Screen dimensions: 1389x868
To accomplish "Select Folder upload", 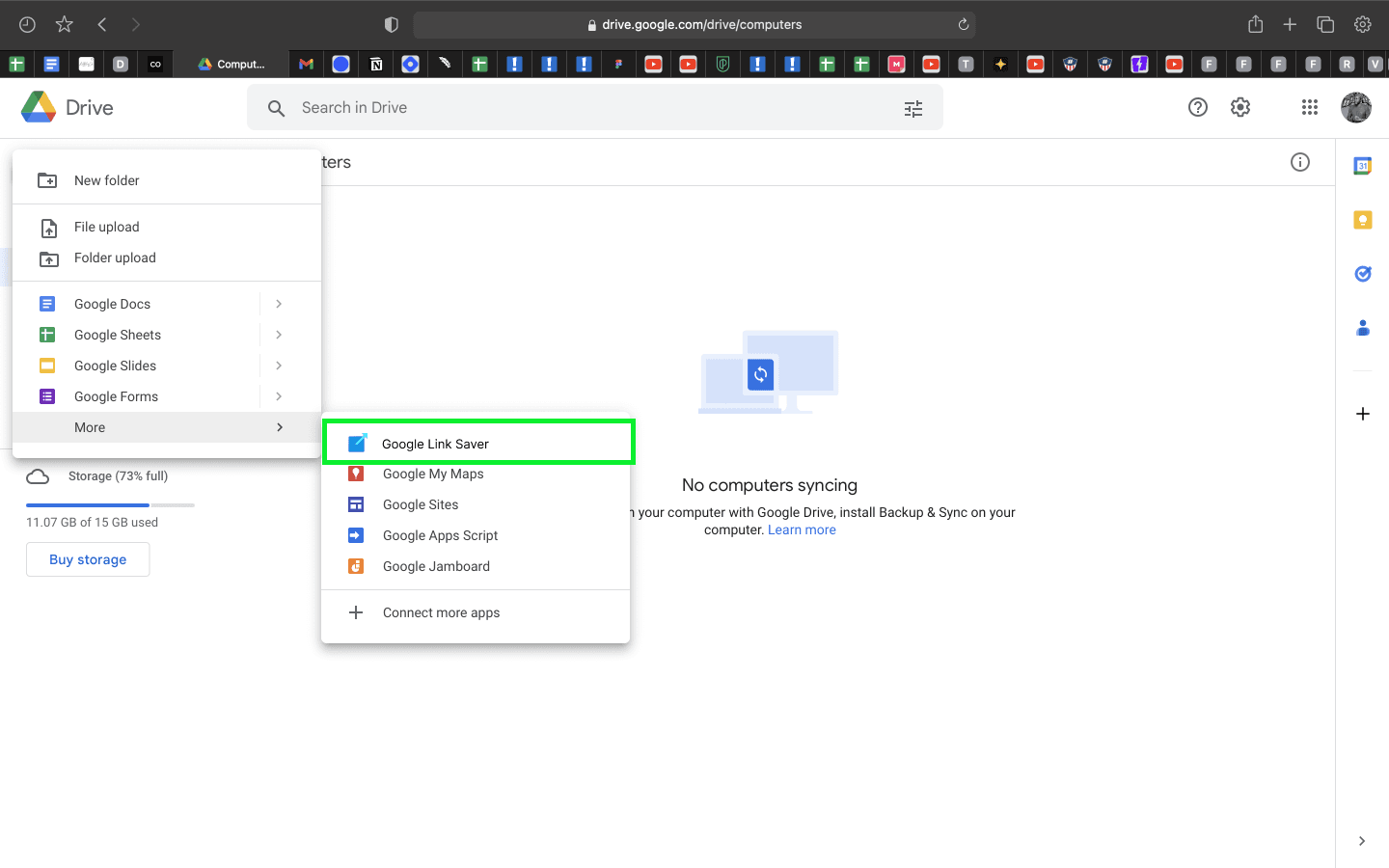I will (x=167, y=258).
